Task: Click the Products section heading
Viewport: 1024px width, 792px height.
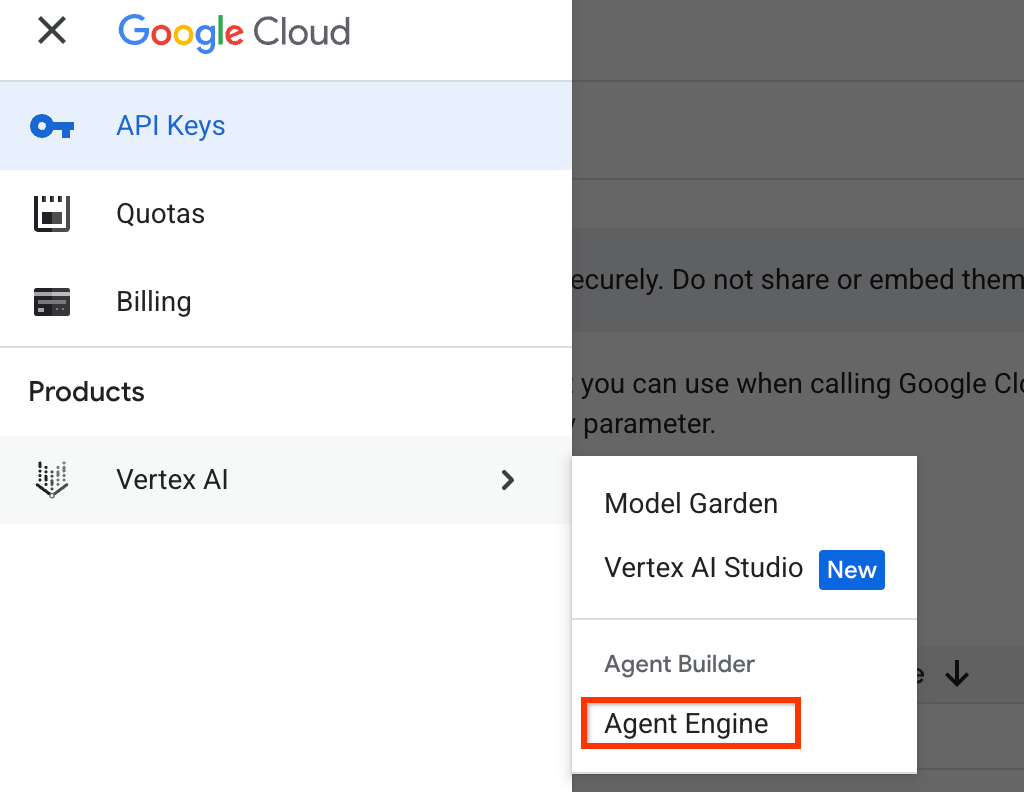Action: tap(86, 392)
